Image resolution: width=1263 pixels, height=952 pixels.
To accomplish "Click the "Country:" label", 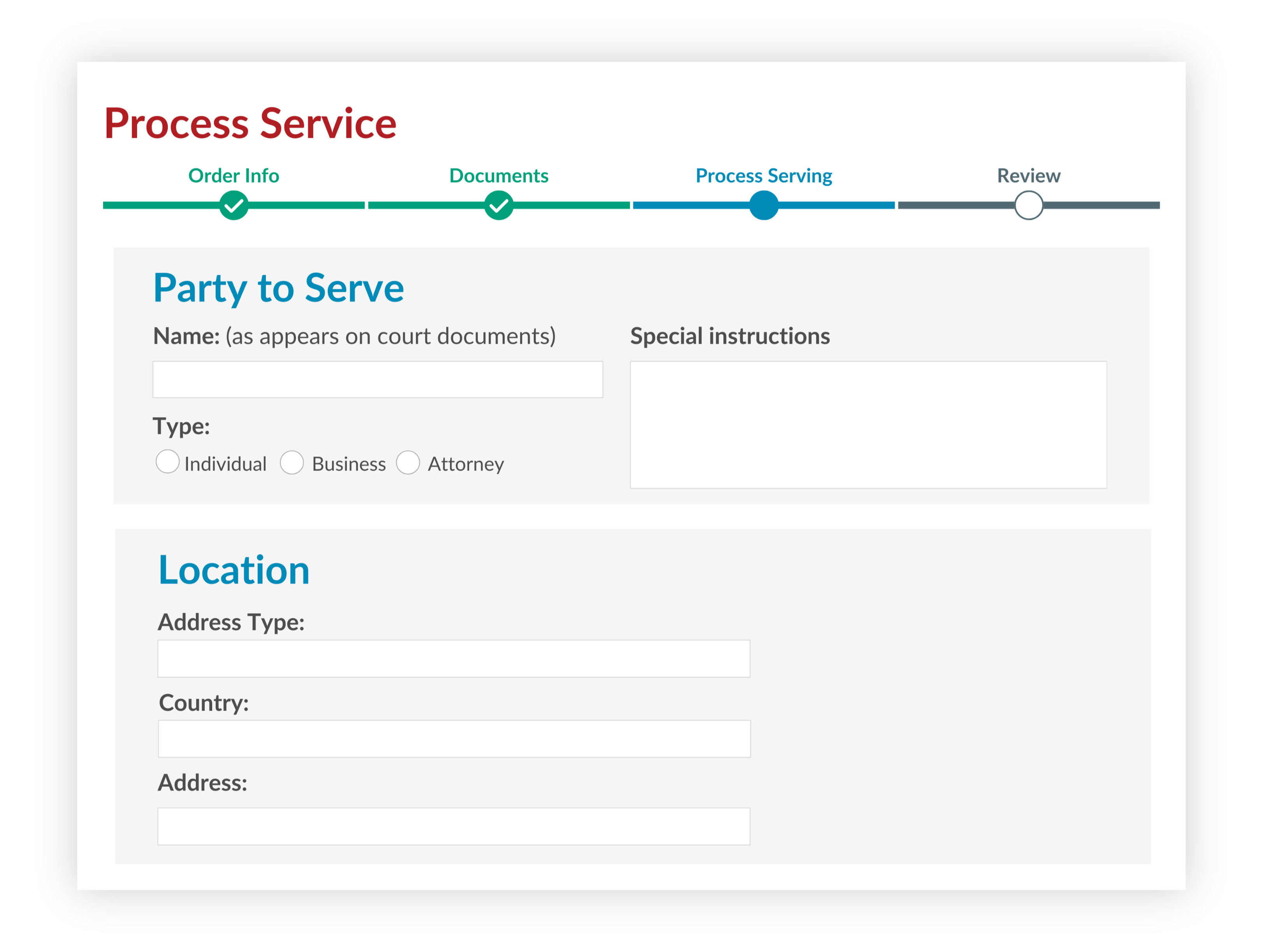I will [x=204, y=703].
